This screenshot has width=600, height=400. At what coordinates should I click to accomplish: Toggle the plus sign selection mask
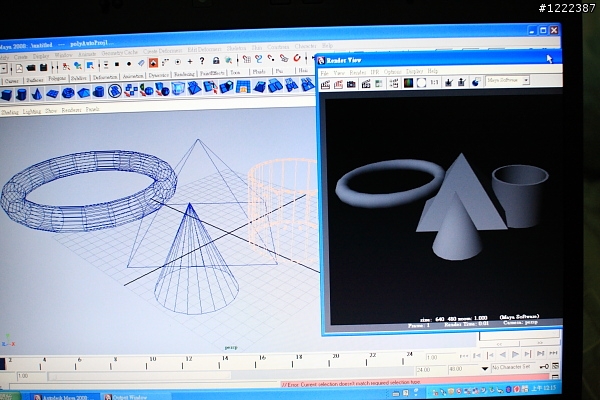[190, 61]
